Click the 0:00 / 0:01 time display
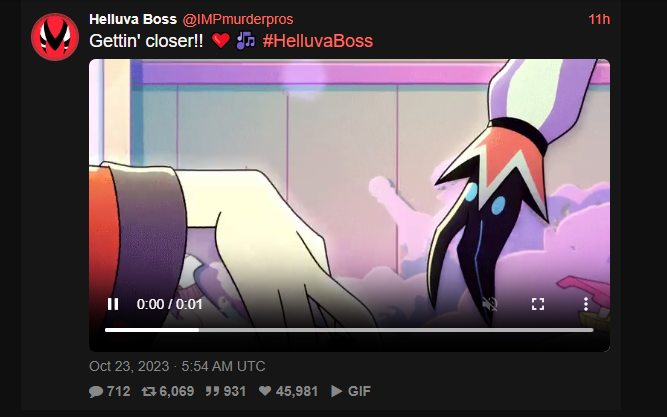The image size is (667, 417). tap(169, 304)
